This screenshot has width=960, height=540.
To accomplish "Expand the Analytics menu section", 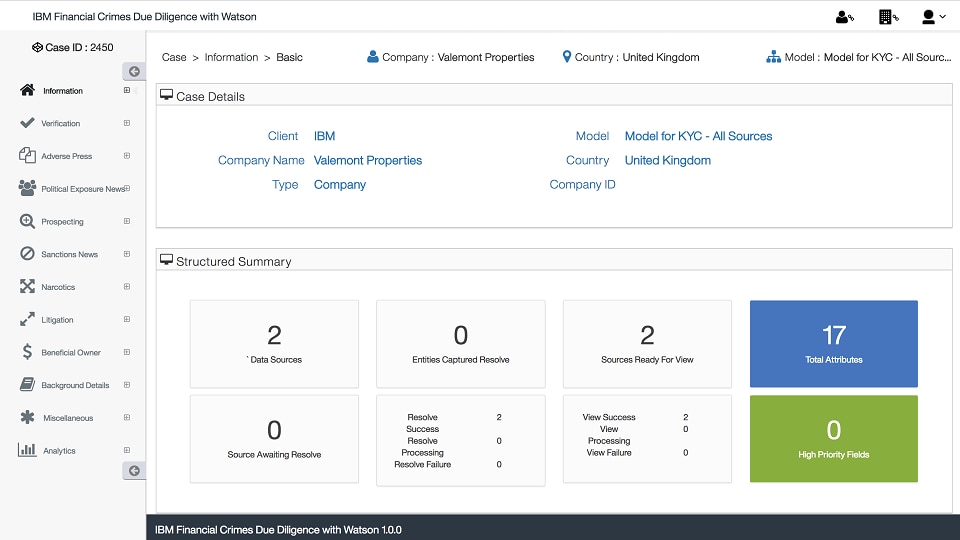I will pos(127,450).
